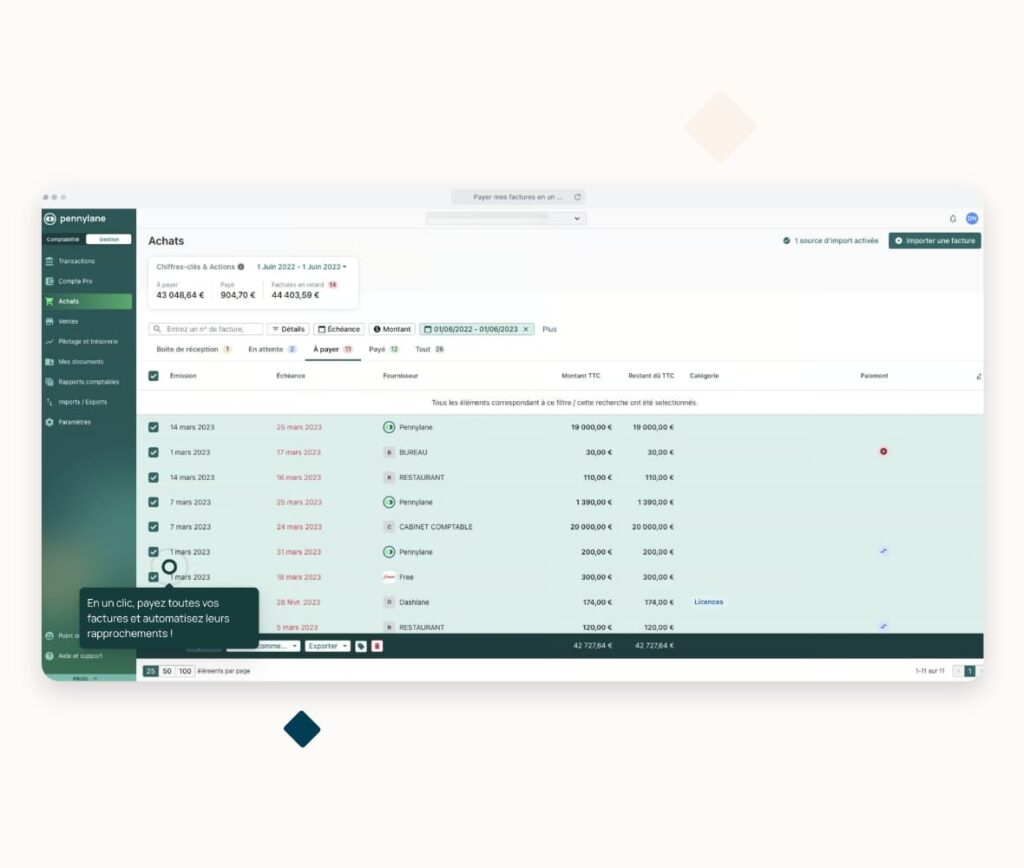Click the invoice number search field

coord(206,329)
